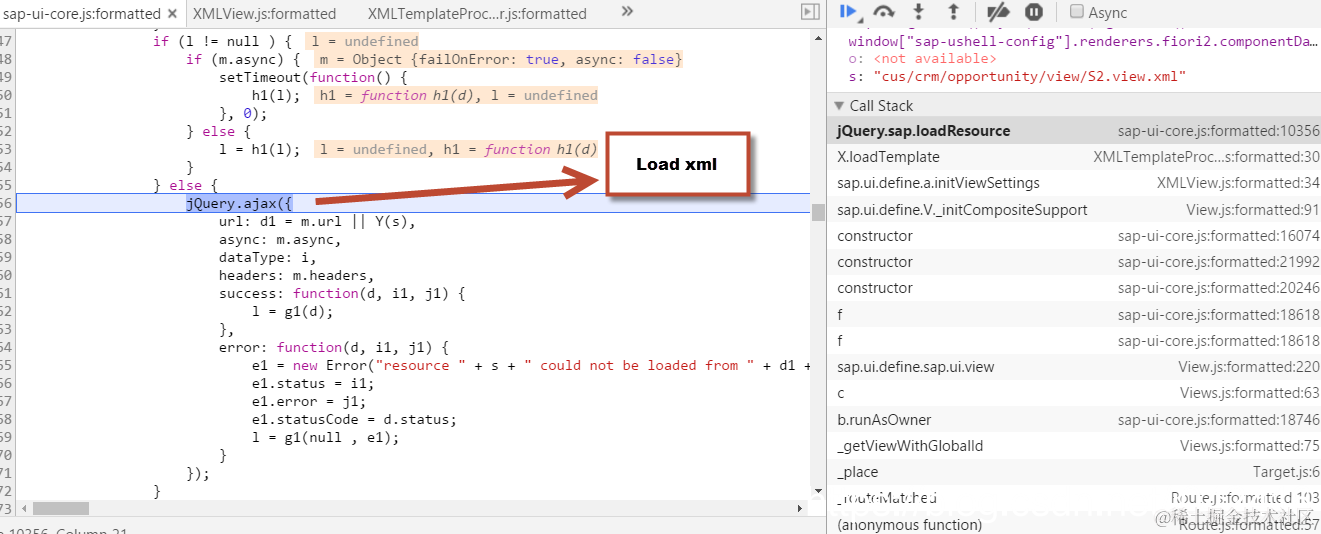Click the window["sap-ushell-config"] watch expression

click(1083, 42)
